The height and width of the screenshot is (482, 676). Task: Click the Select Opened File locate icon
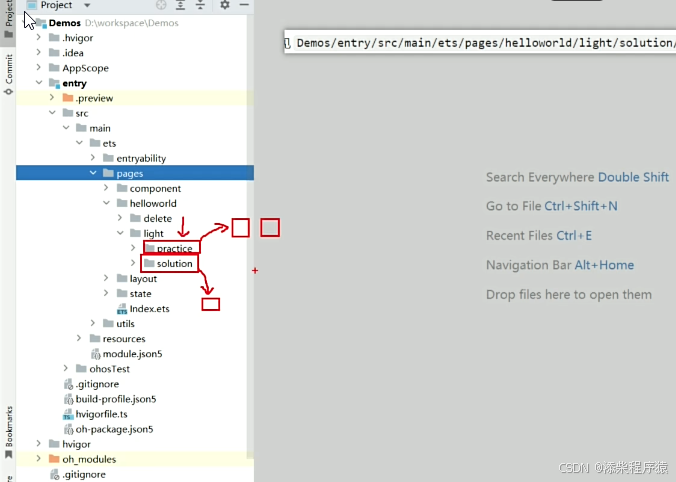click(x=161, y=5)
